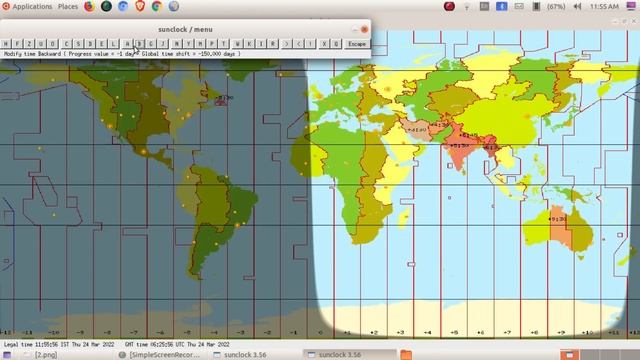Open the orange folder icon in the taskbar
Screen dimensions: 640x360
pos(406,355)
